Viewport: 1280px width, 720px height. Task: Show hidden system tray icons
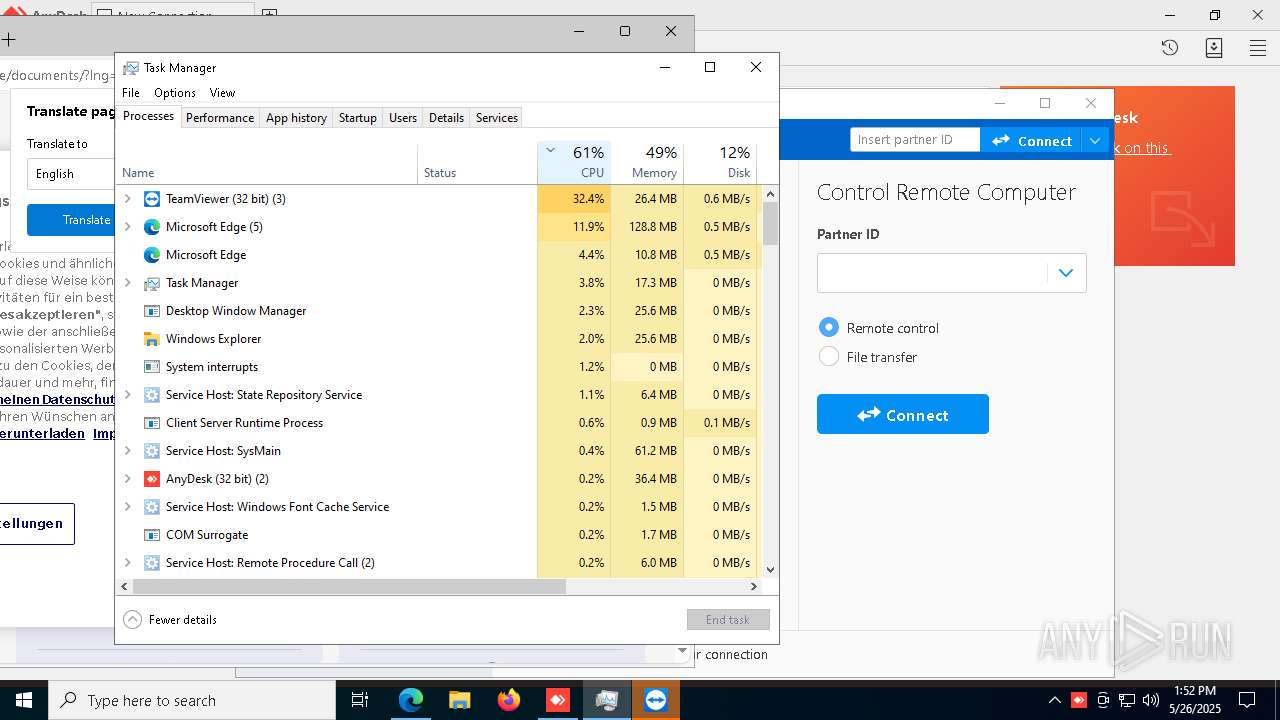coord(1055,700)
